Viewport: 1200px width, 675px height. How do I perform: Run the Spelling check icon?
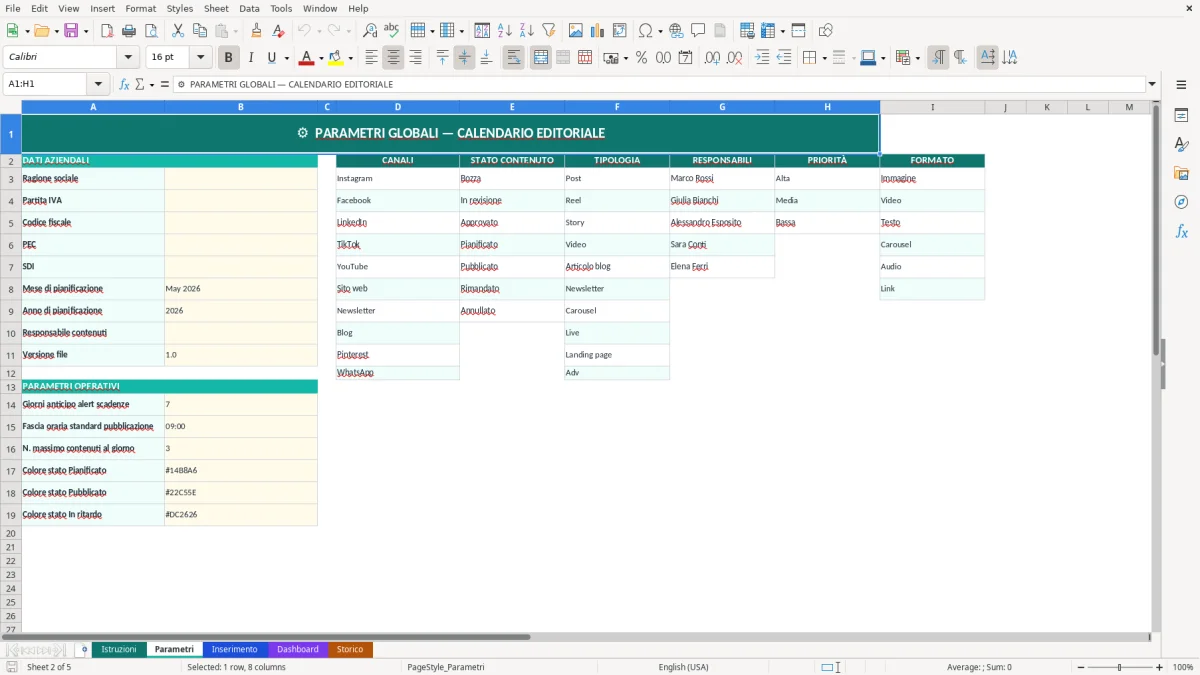392,31
